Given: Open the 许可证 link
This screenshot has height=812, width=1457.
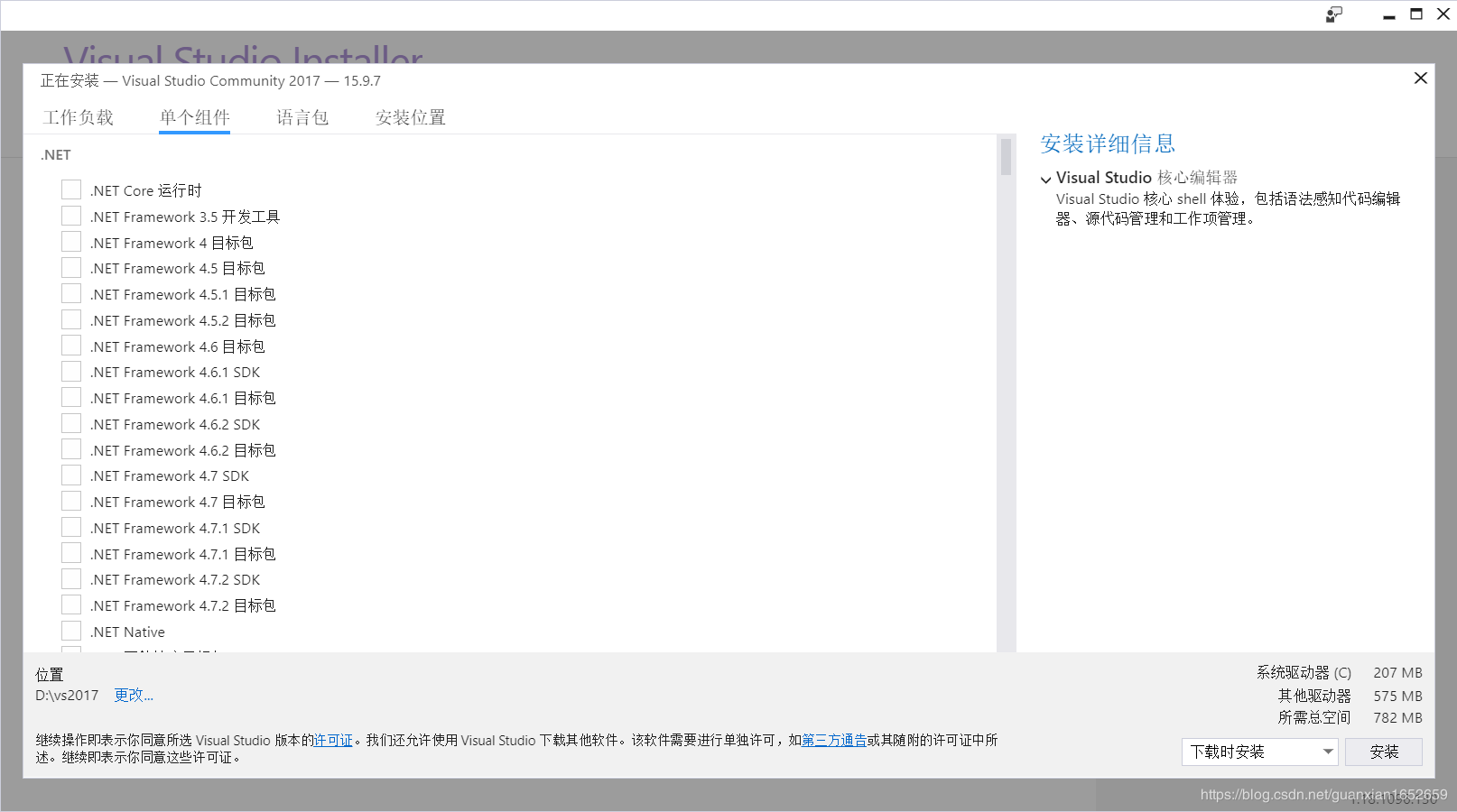Looking at the screenshot, I should click(333, 740).
